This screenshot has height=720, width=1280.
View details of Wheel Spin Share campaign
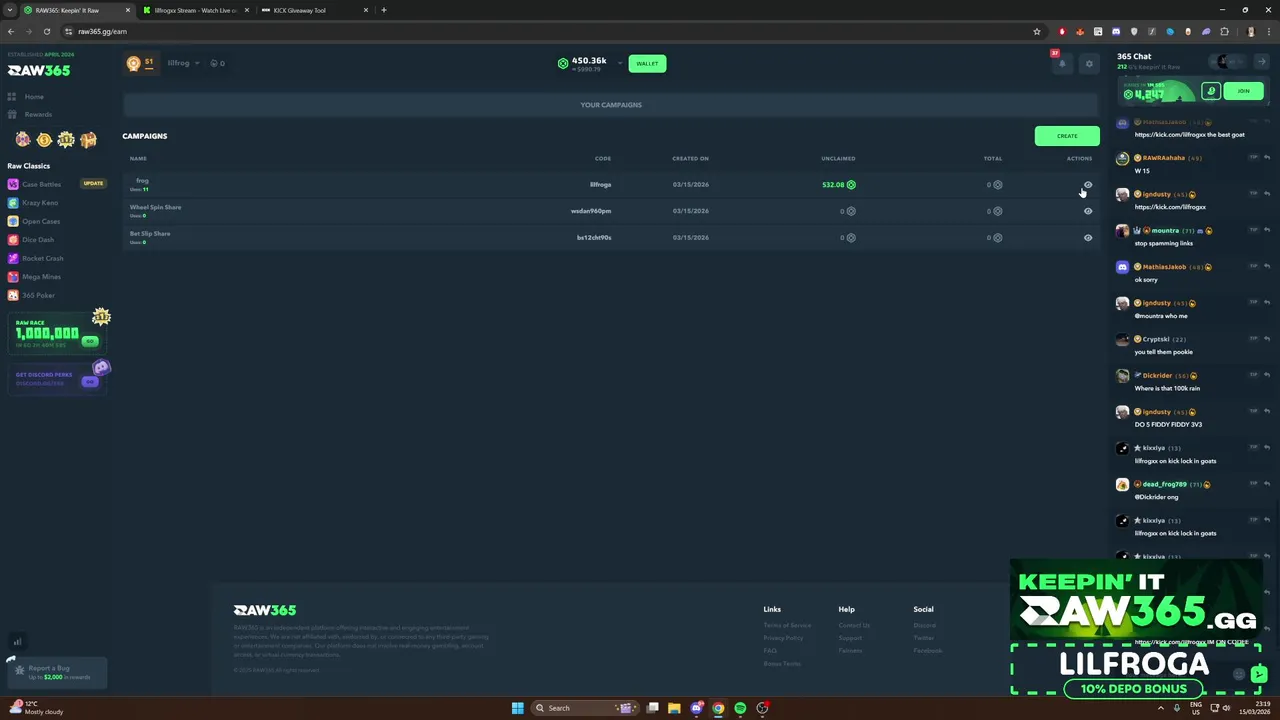coord(1088,211)
